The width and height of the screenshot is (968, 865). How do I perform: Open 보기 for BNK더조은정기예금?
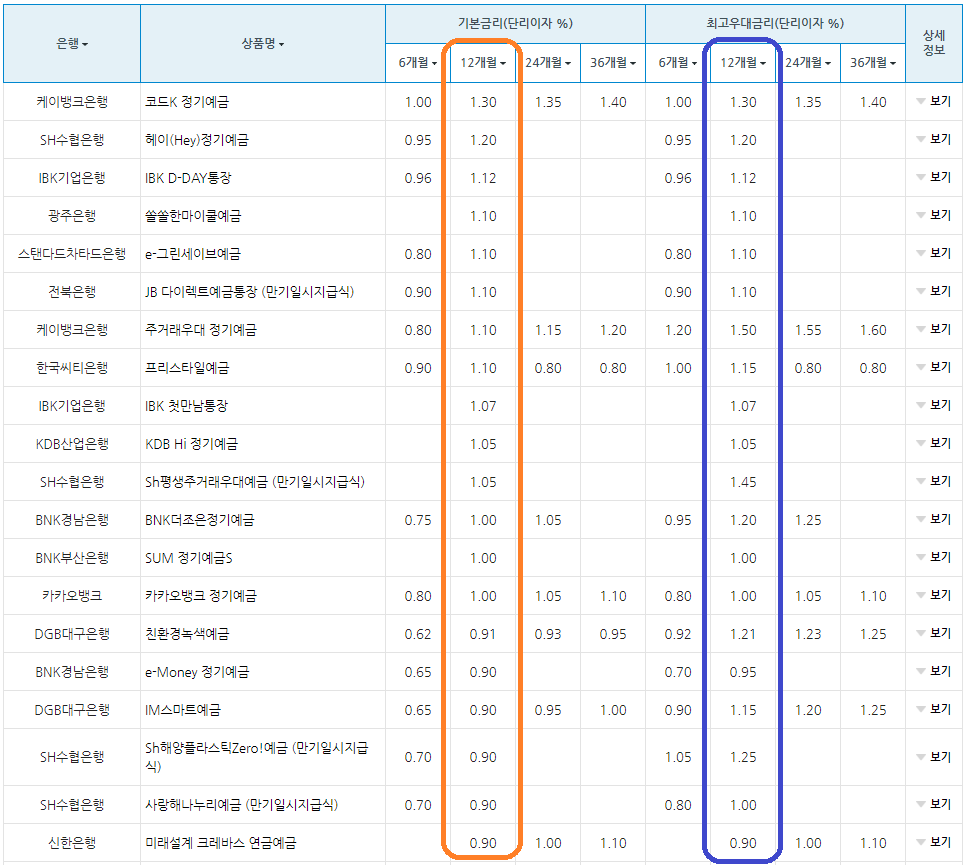[934, 519]
